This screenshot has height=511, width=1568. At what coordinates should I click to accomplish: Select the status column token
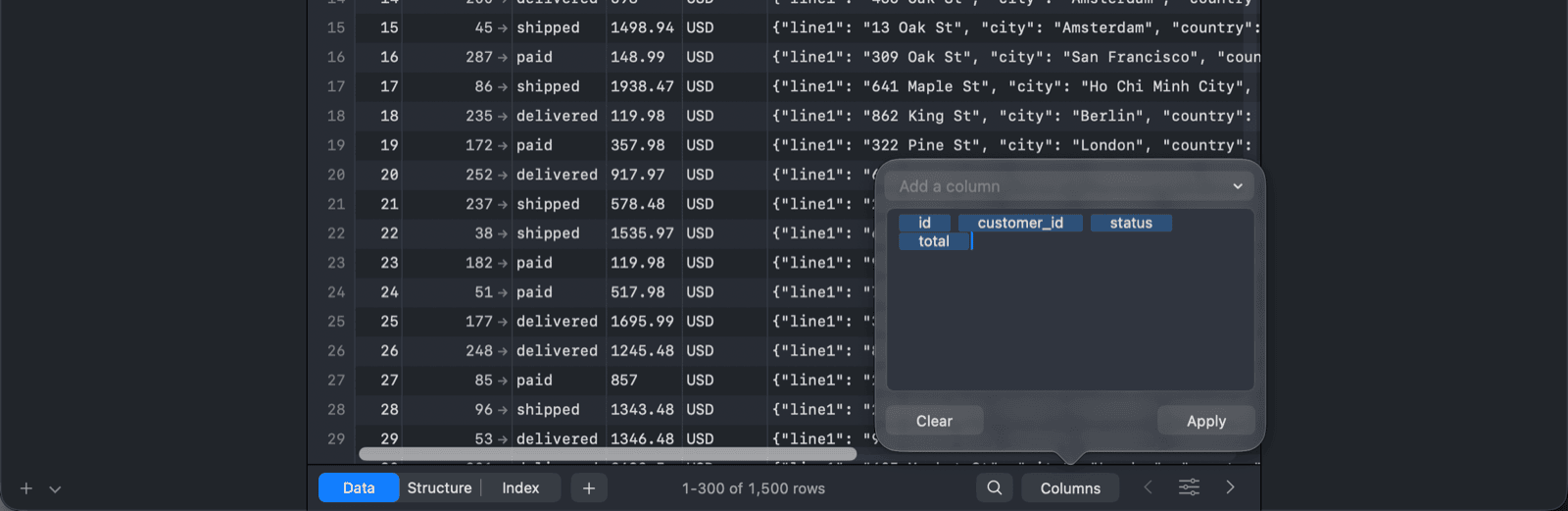click(1131, 223)
